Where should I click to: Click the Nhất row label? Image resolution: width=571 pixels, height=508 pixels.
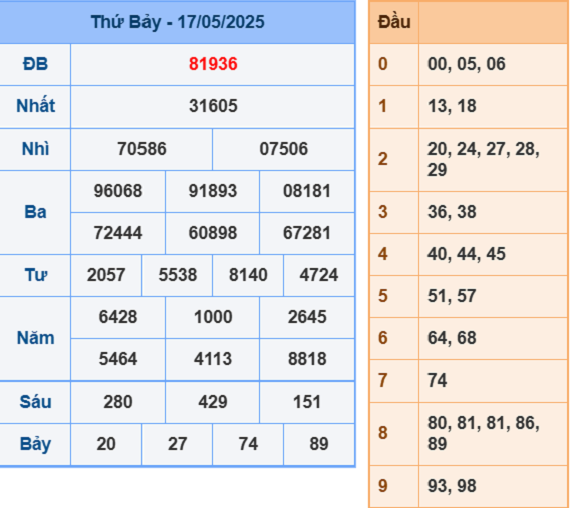[x=36, y=106]
